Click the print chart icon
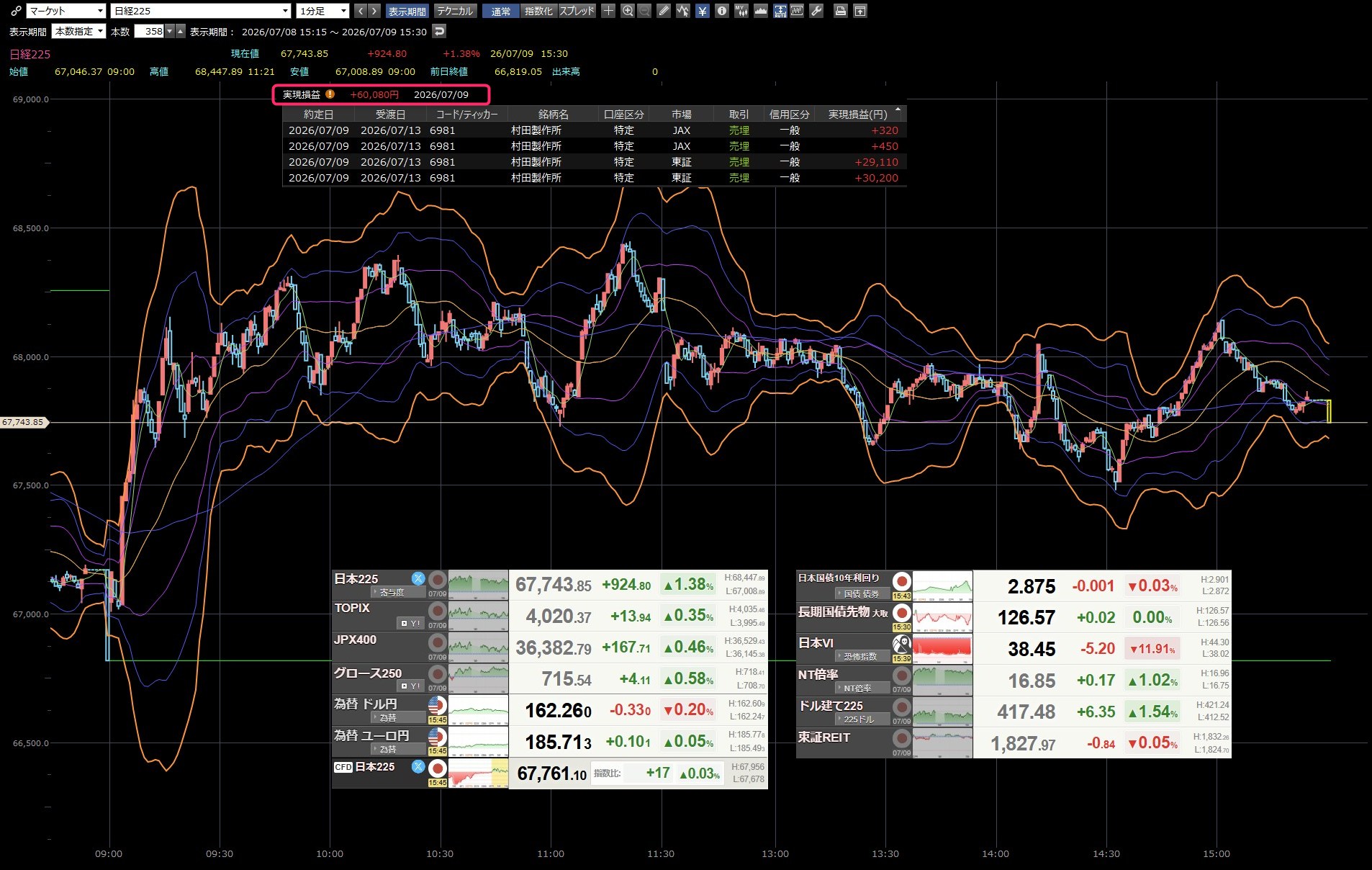The width and height of the screenshot is (1372, 870). click(840, 11)
